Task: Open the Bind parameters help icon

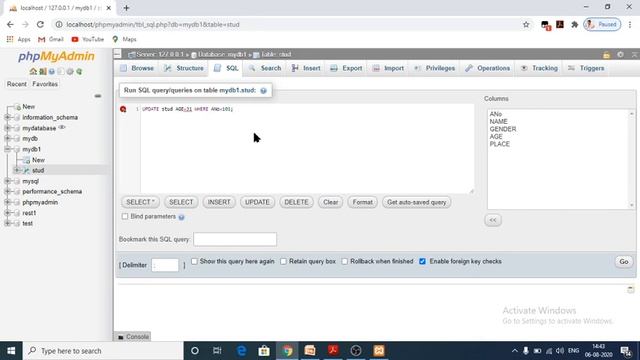Action: 181,217
